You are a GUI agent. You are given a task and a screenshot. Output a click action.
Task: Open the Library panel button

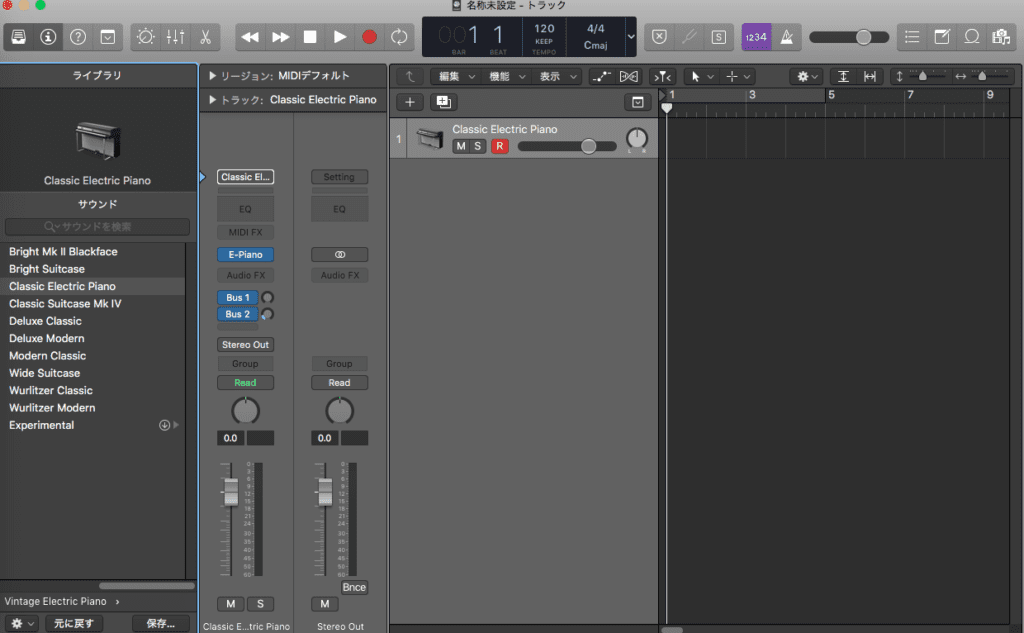coord(18,37)
